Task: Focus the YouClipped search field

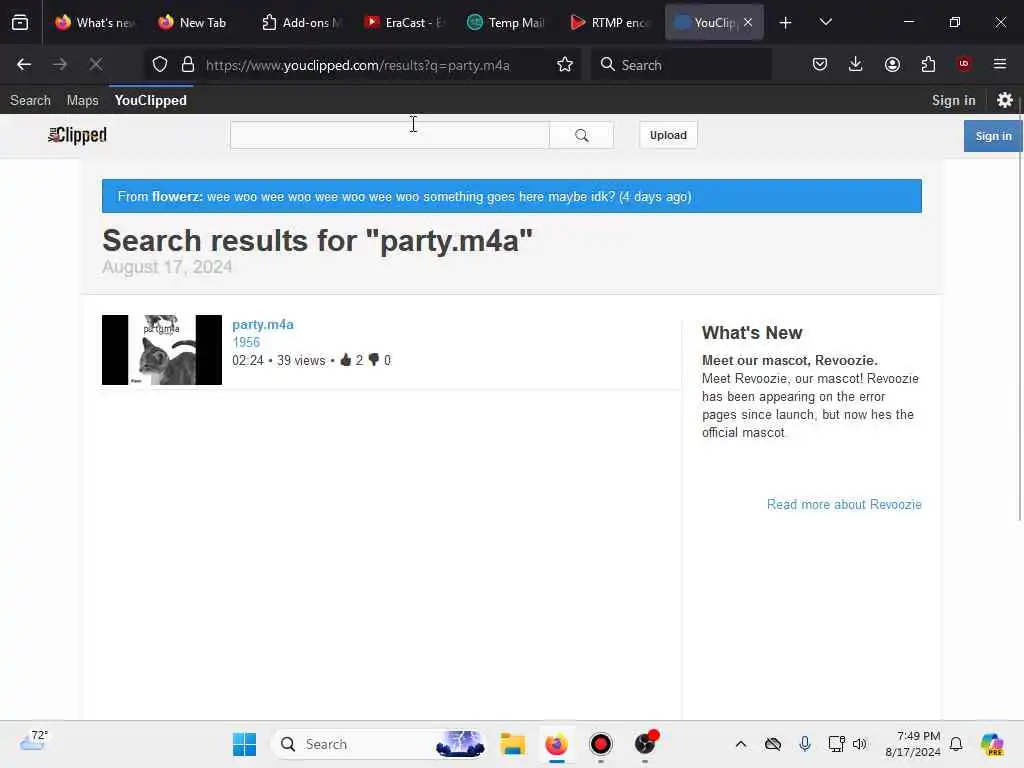Action: (x=389, y=135)
